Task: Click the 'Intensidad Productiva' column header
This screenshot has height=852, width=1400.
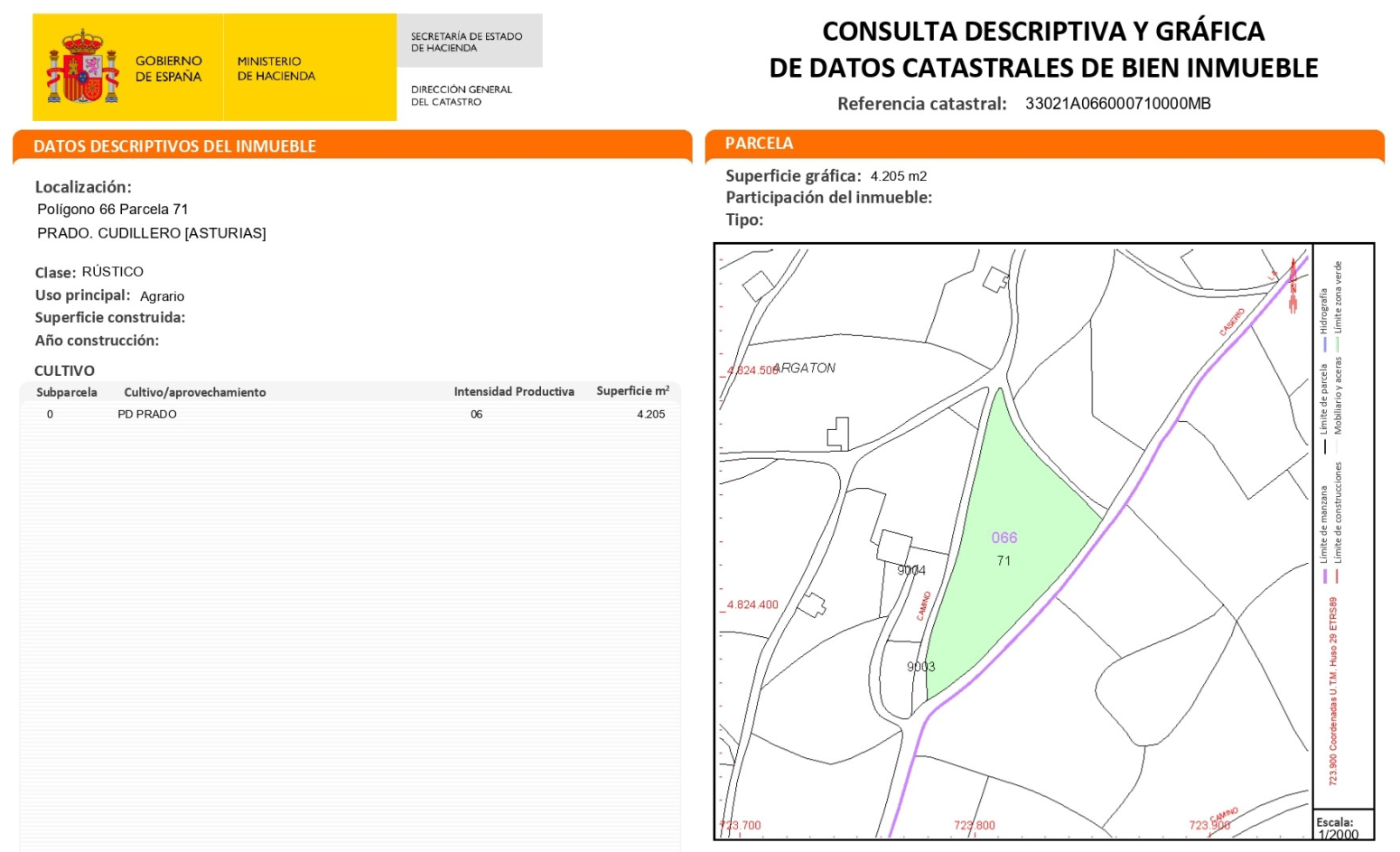Action: point(514,391)
